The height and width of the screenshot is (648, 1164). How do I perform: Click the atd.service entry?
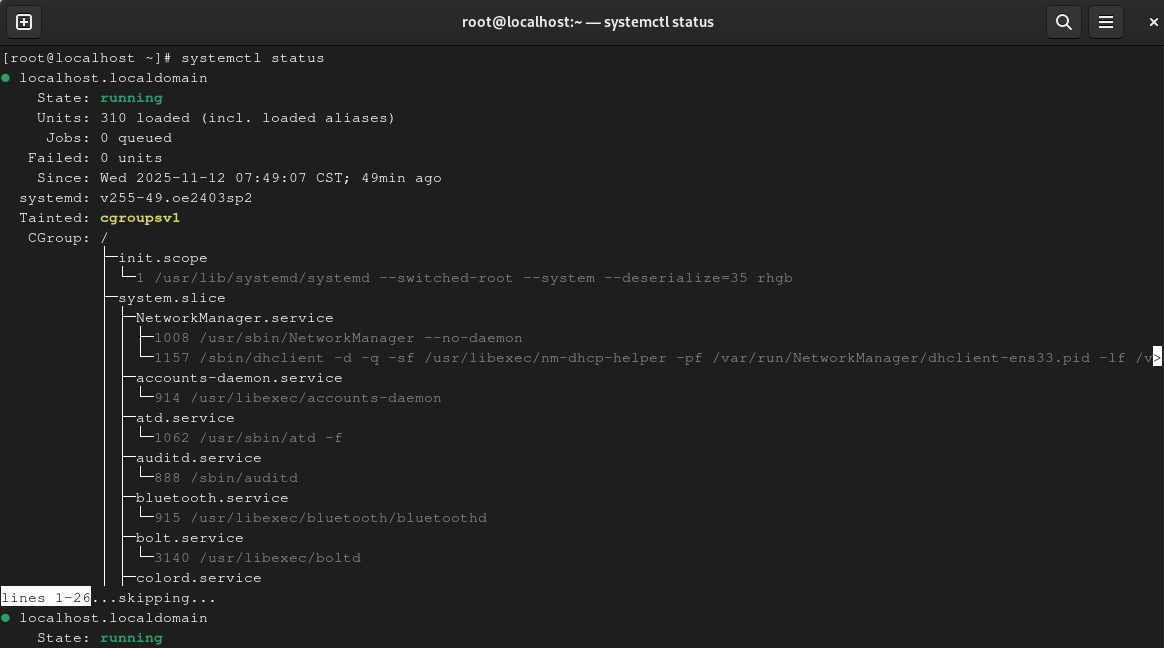[185, 418]
